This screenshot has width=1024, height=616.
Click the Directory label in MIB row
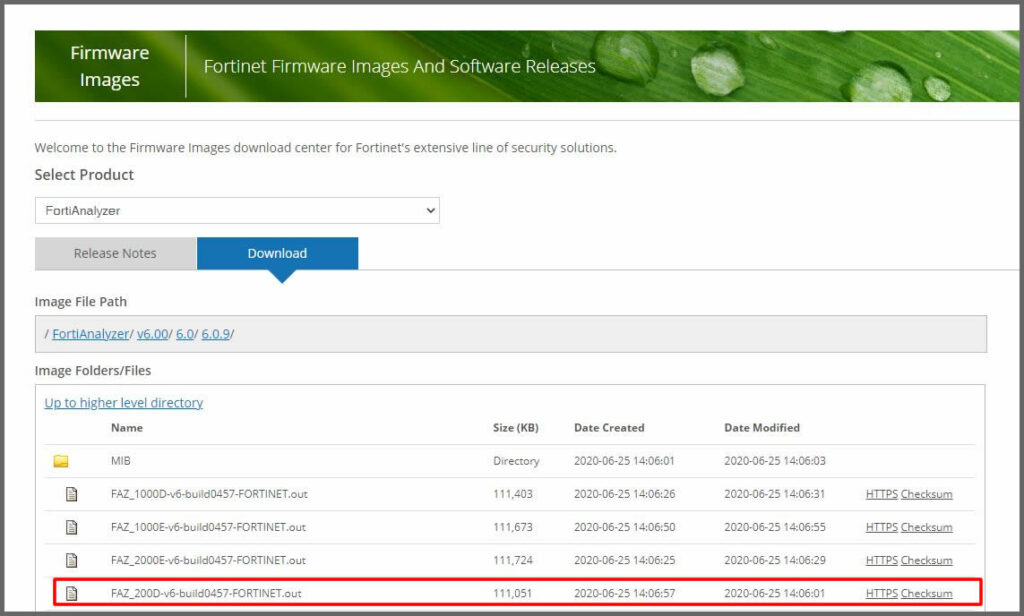coord(516,461)
